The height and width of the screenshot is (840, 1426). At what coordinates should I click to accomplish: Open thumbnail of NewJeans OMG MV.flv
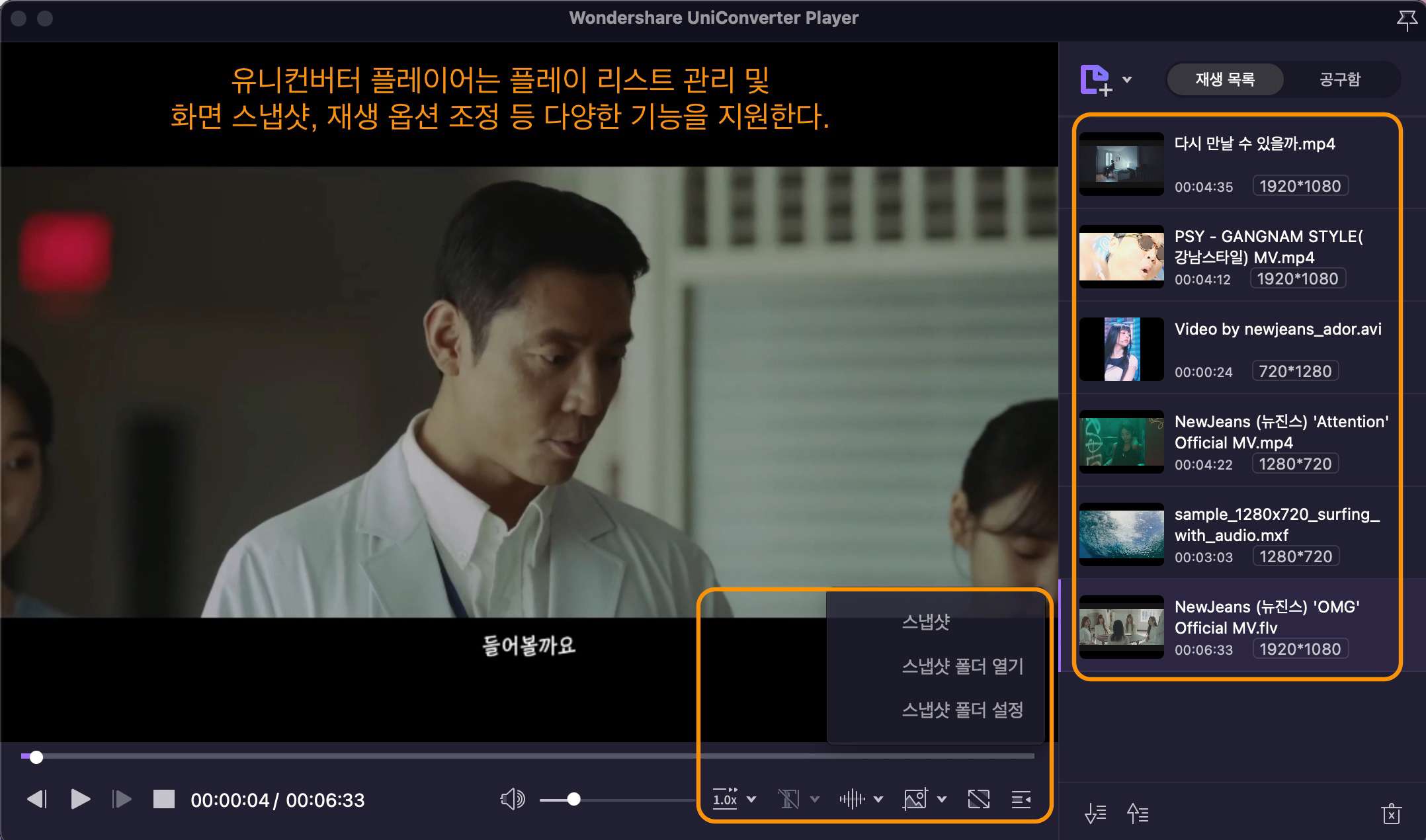point(1122,627)
